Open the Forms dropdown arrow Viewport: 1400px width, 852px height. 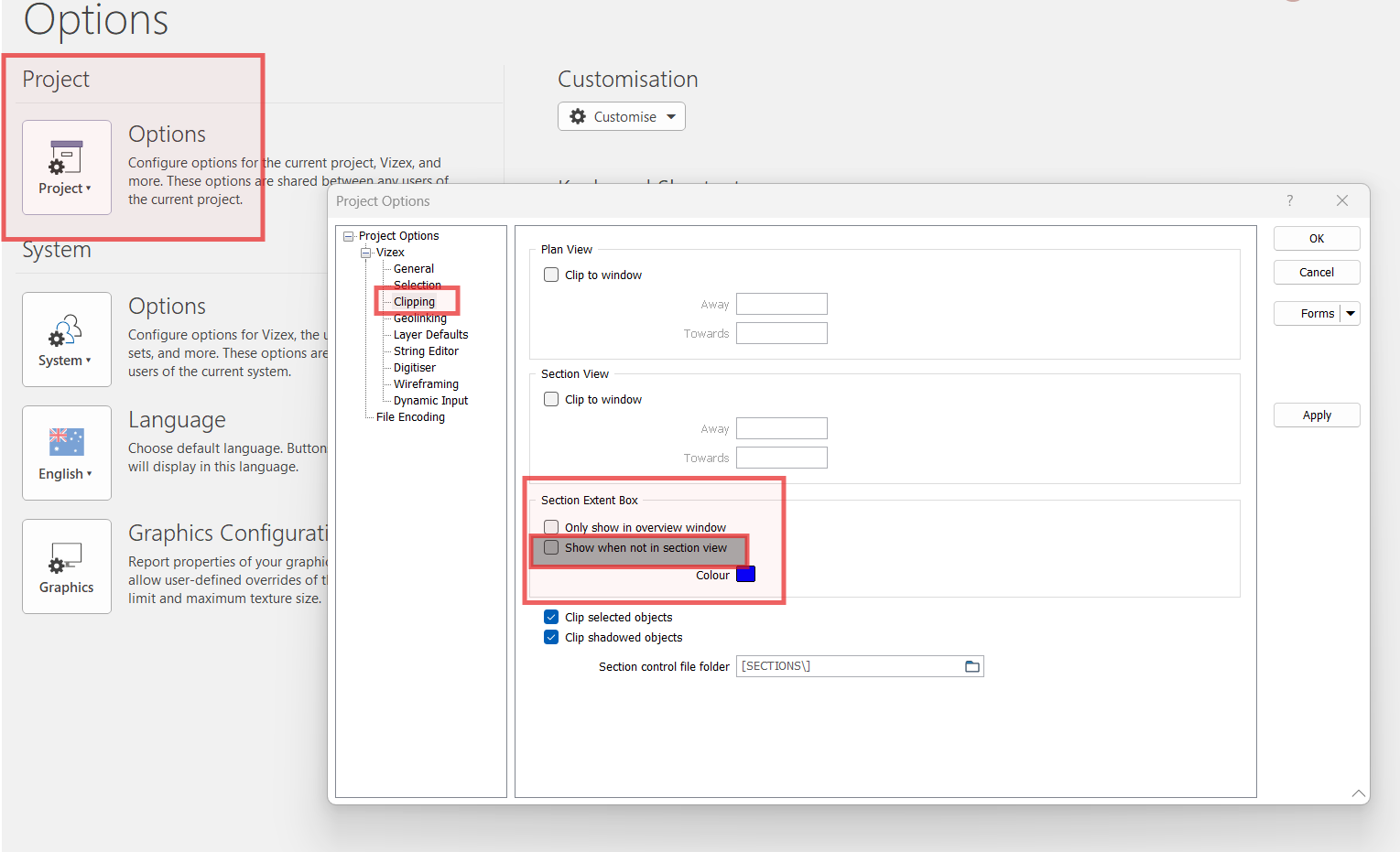click(1350, 313)
